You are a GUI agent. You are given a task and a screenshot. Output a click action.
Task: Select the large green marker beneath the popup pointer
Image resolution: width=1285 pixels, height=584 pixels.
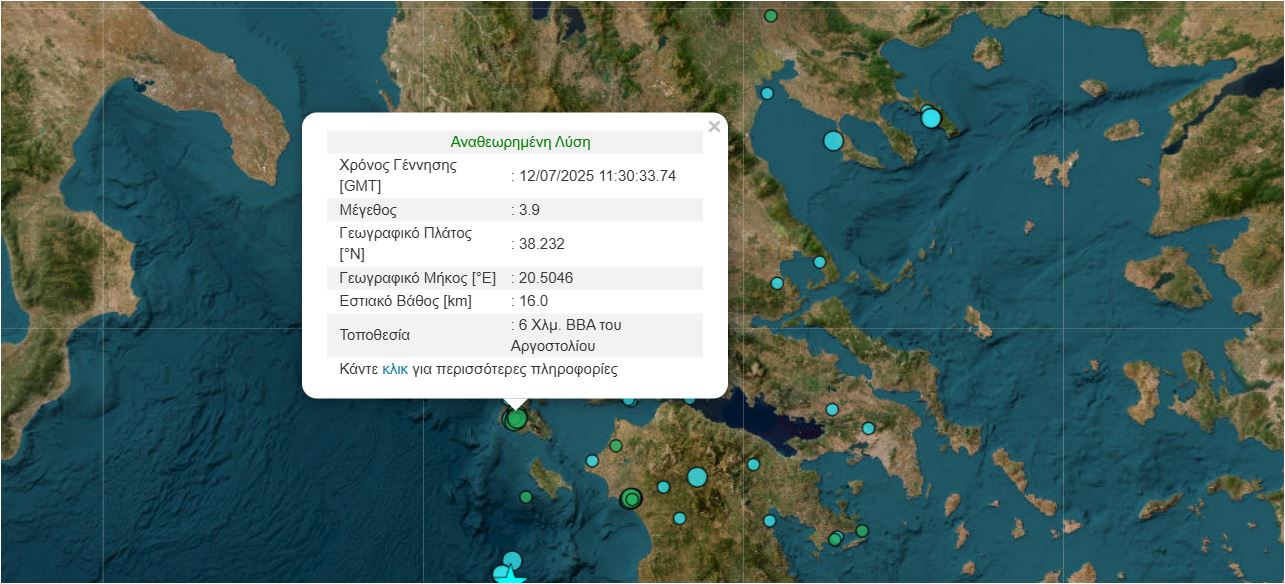[516, 419]
